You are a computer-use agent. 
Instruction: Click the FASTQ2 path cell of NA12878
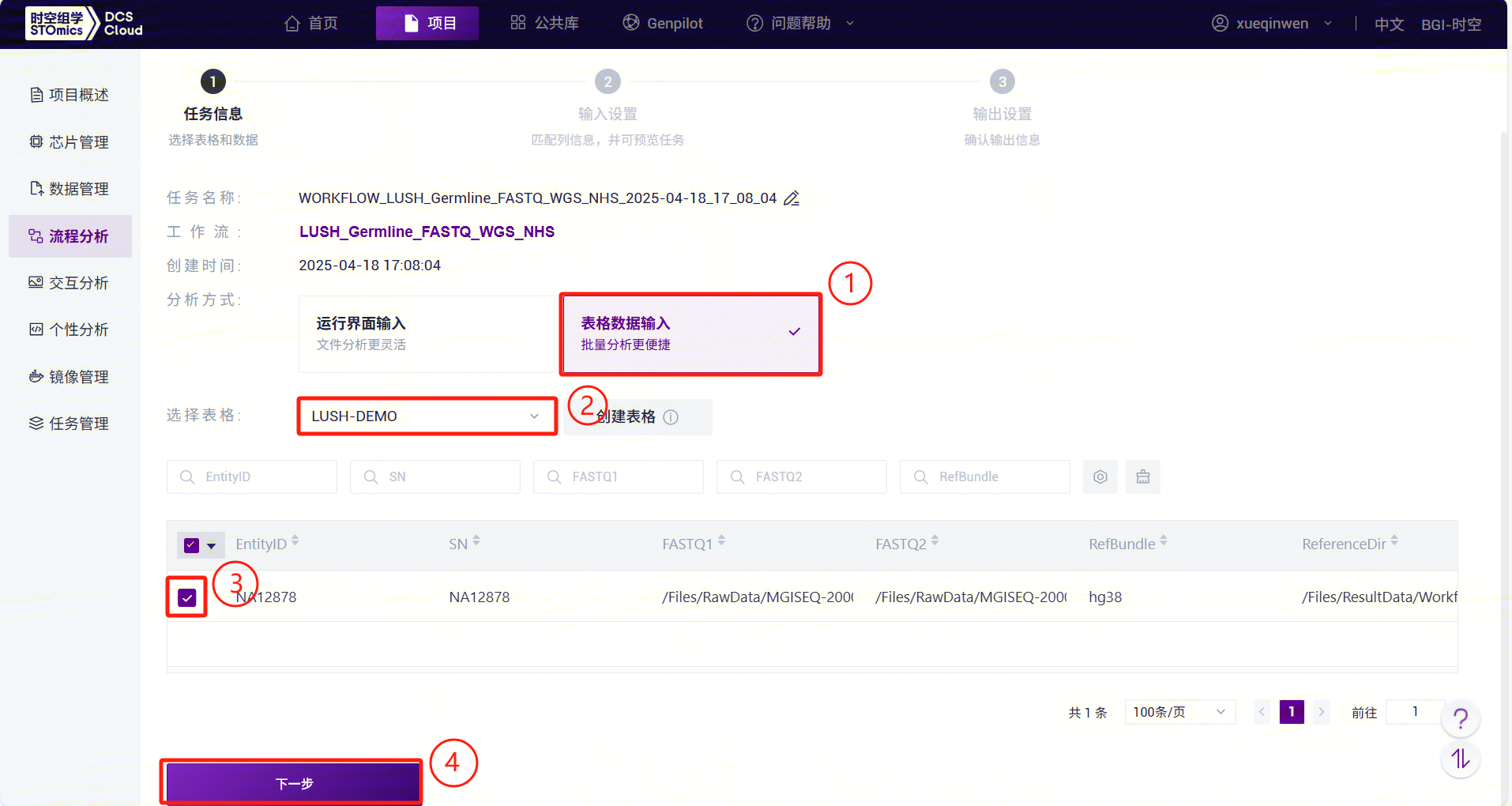(971, 597)
